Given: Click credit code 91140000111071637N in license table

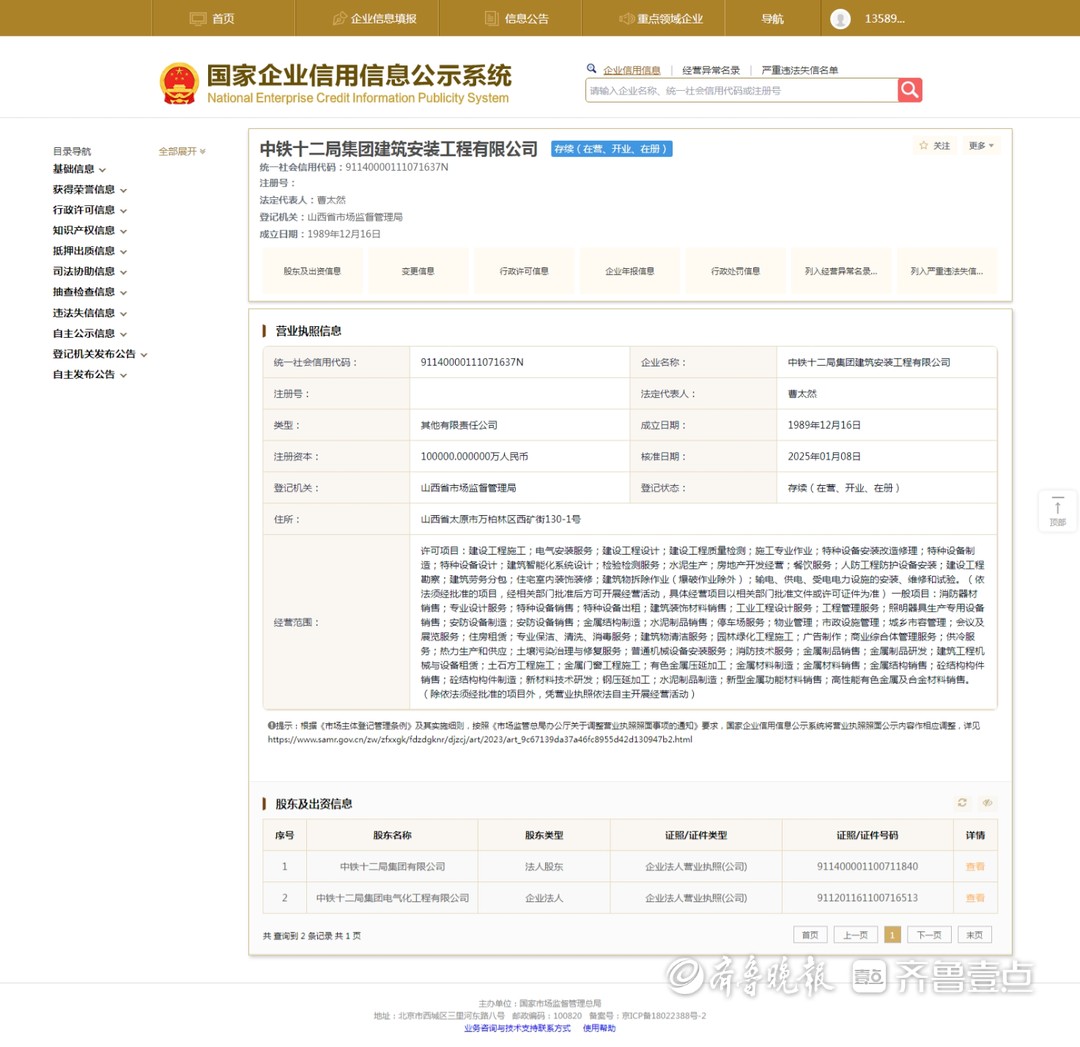Looking at the screenshot, I should [472, 362].
